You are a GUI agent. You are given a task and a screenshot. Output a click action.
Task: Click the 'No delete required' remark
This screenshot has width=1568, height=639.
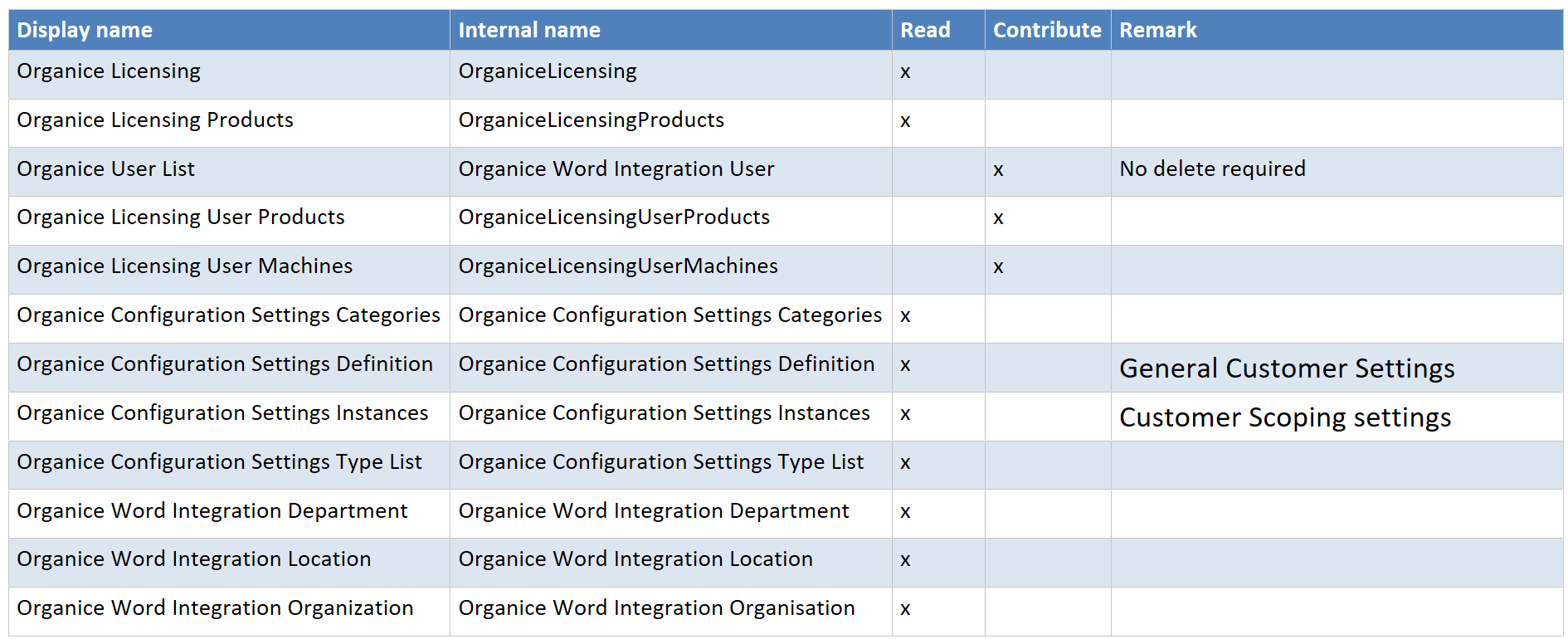(1212, 169)
